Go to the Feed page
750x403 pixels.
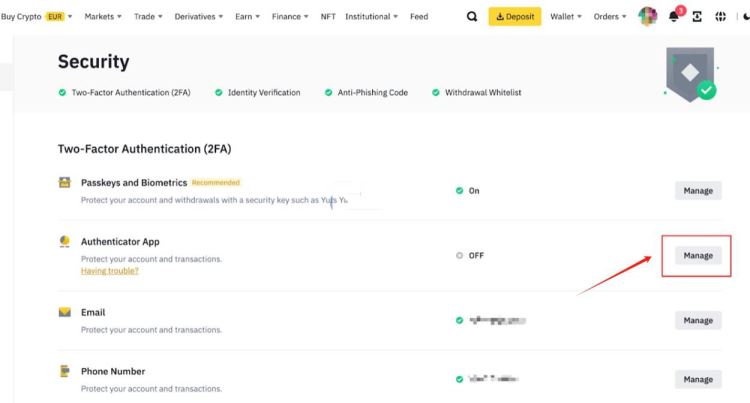(x=419, y=17)
